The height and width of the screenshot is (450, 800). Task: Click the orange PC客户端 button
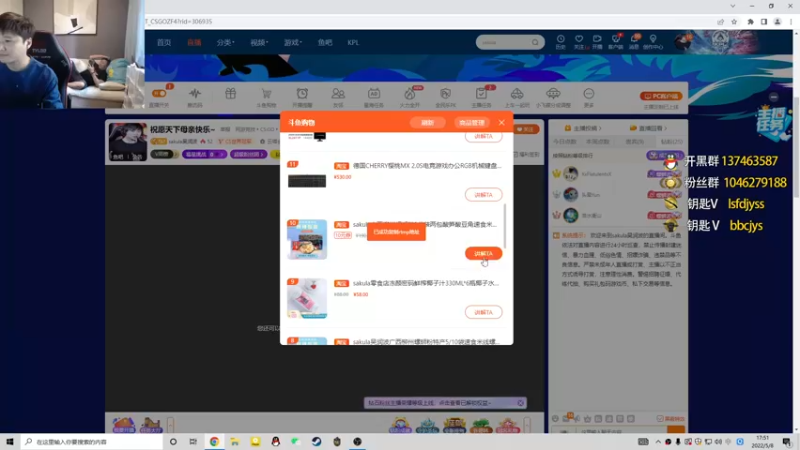[x=661, y=96]
